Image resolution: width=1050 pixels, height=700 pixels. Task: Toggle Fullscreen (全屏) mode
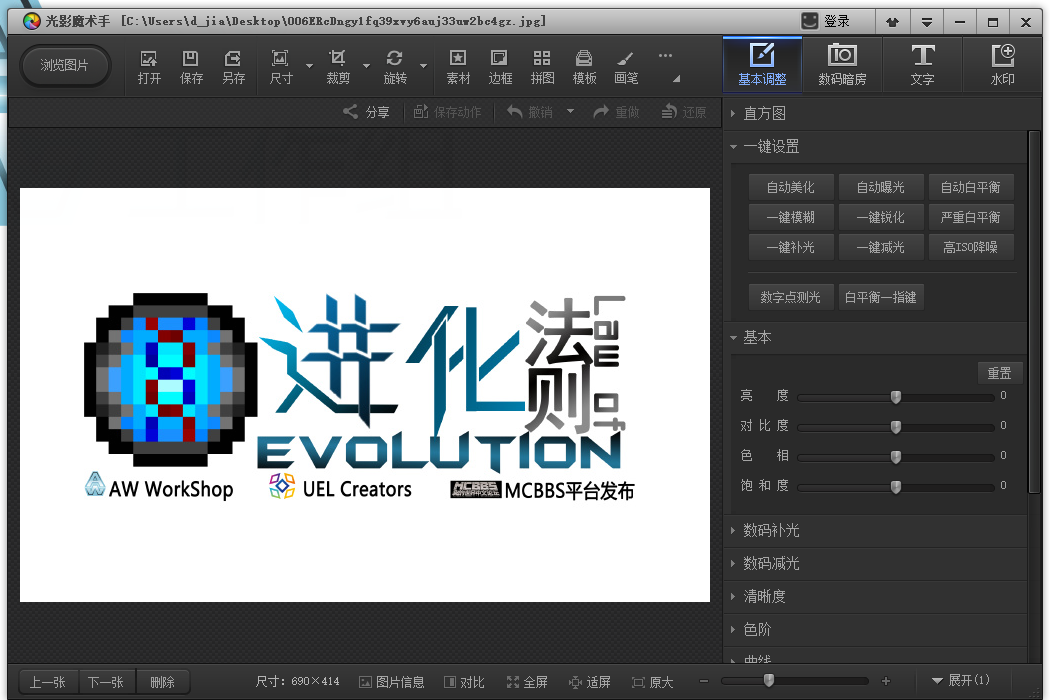click(x=527, y=682)
